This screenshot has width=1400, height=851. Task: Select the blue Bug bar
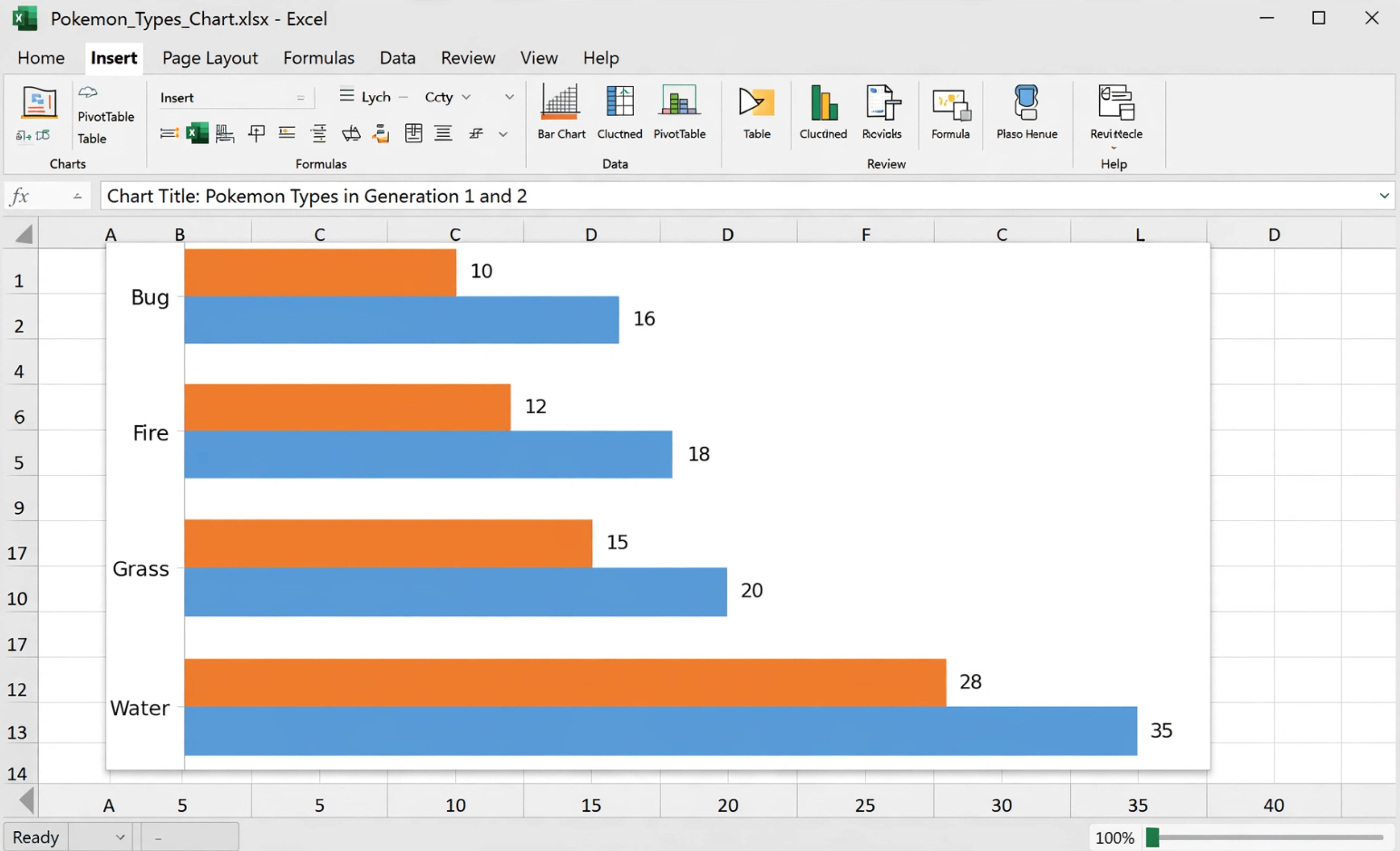click(x=402, y=320)
